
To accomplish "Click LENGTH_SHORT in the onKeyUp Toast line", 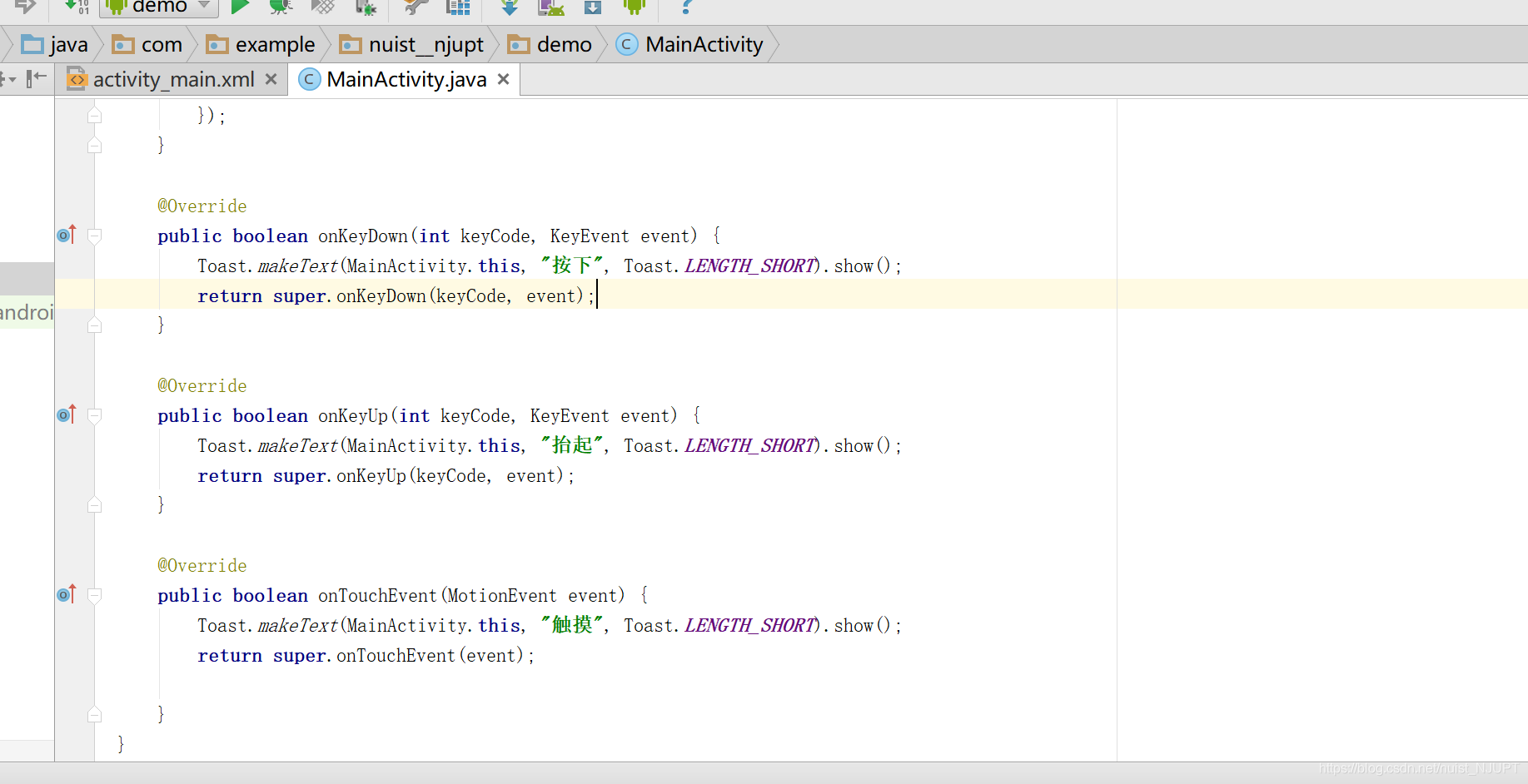I will point(749,446).
